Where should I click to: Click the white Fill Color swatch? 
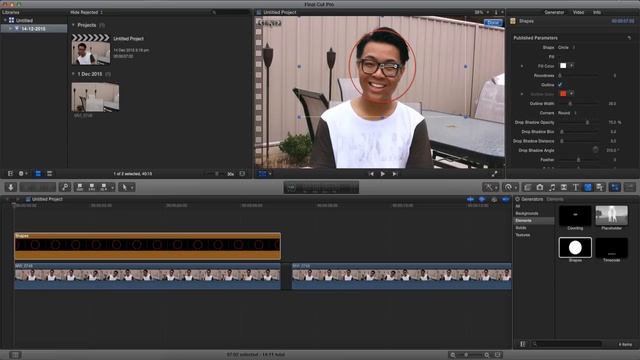[563, 66]
